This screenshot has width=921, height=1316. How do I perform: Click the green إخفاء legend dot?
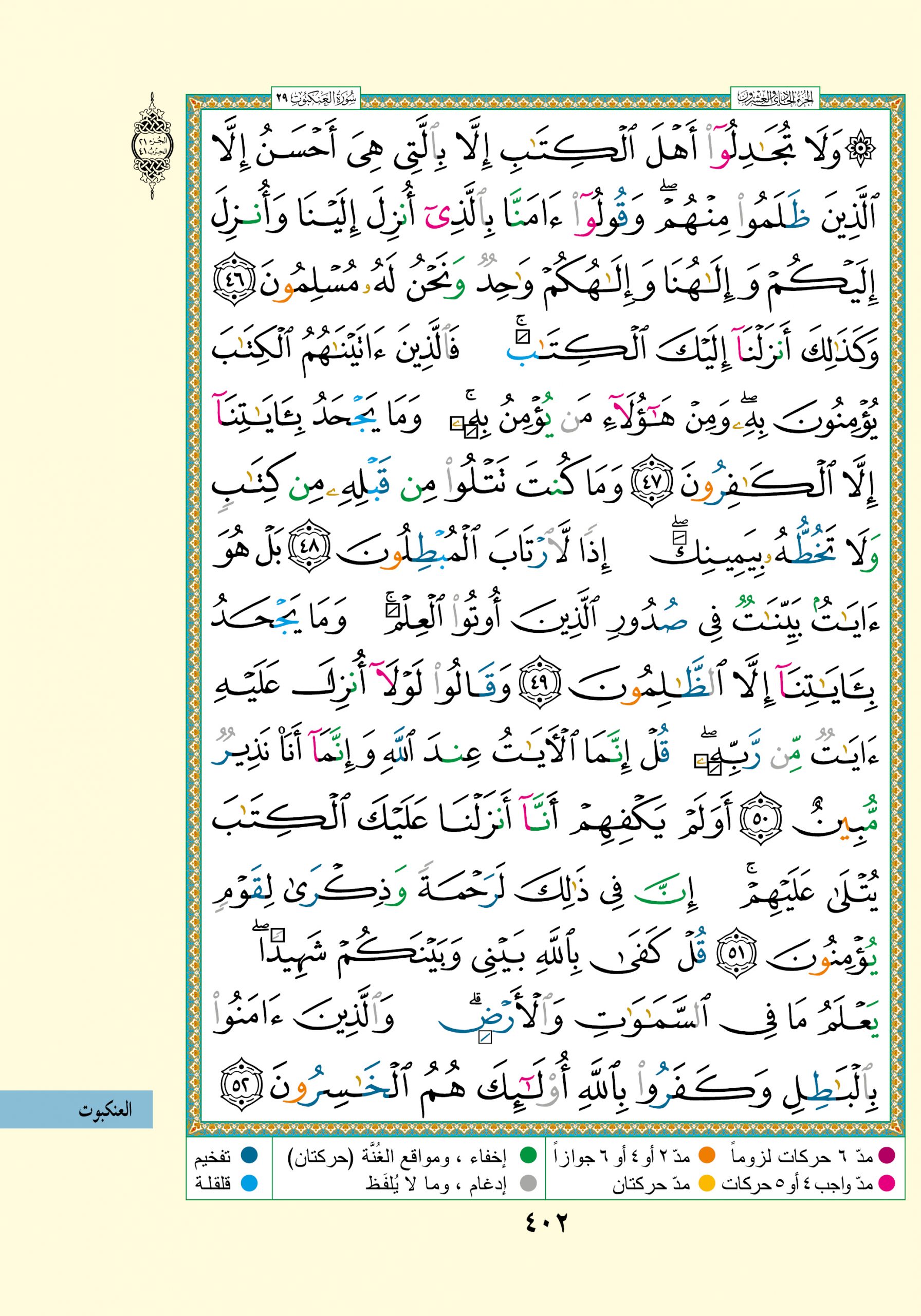click(x=527, y=1156)
